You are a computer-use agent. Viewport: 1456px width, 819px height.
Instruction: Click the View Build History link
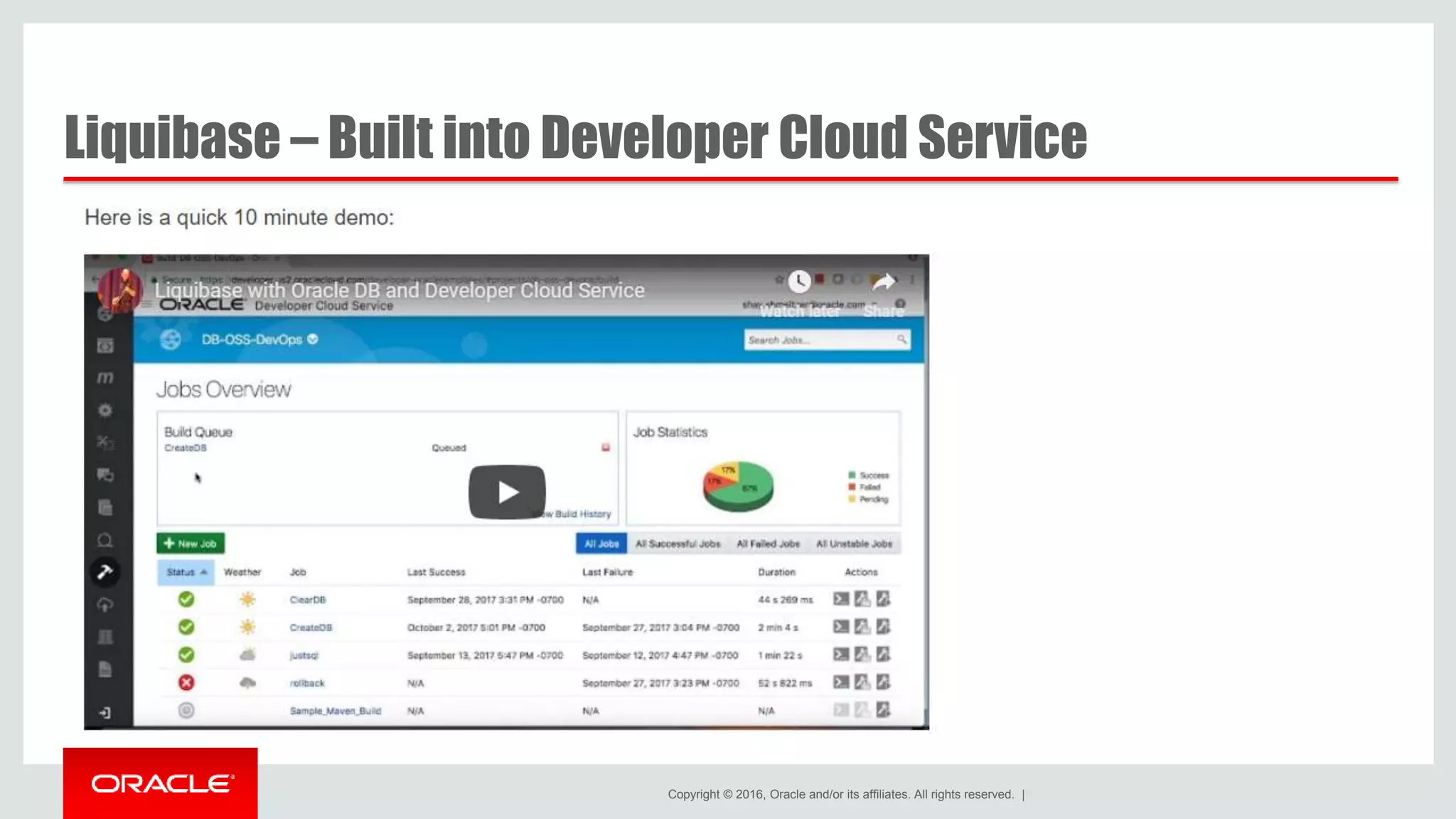tap(573, 513)
